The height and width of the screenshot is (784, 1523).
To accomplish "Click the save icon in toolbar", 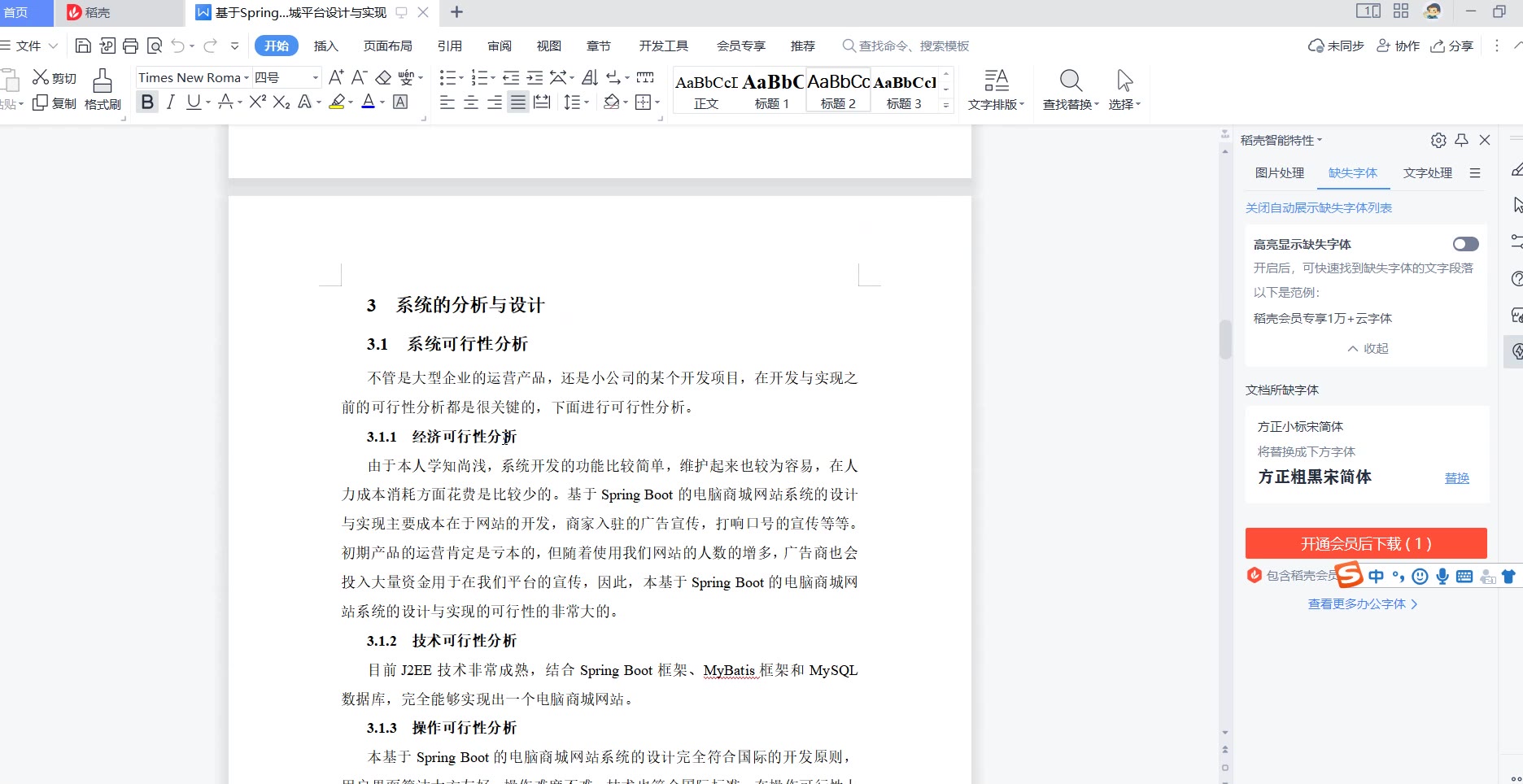I will click(83, 46).
